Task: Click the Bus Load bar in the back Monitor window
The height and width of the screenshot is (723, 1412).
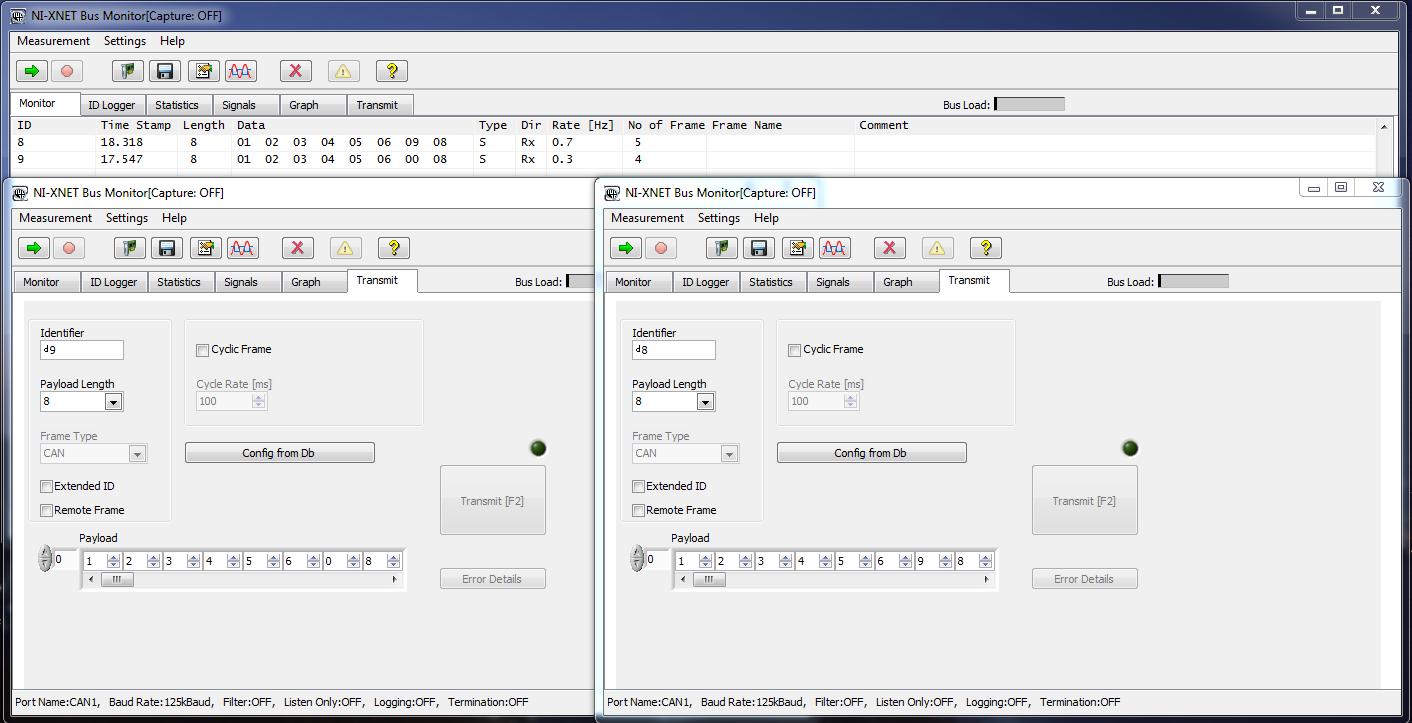Action: [x=1029, y=104]
